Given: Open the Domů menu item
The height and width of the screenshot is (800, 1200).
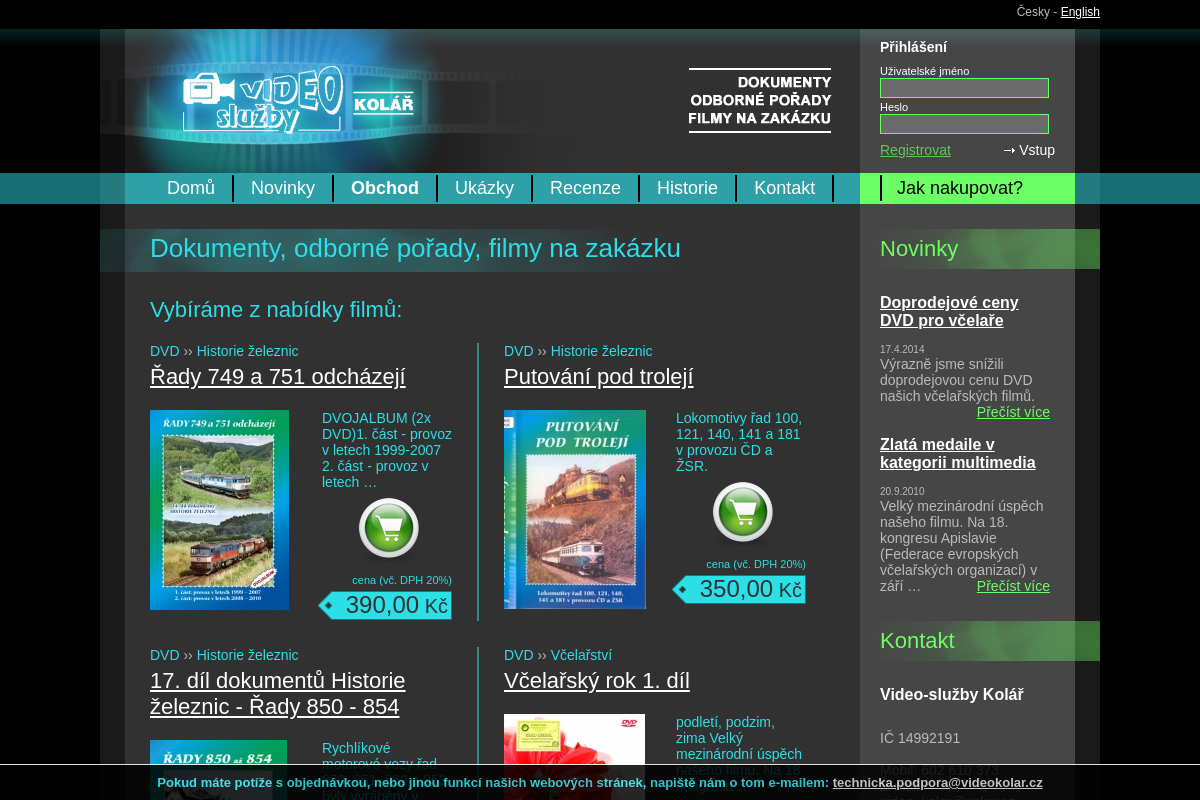Looking at the screenshot, I should pos(191,188).
